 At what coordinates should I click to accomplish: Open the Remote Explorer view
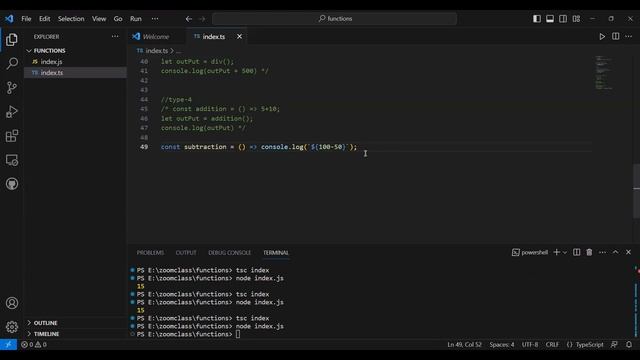(x=12, y=160)
